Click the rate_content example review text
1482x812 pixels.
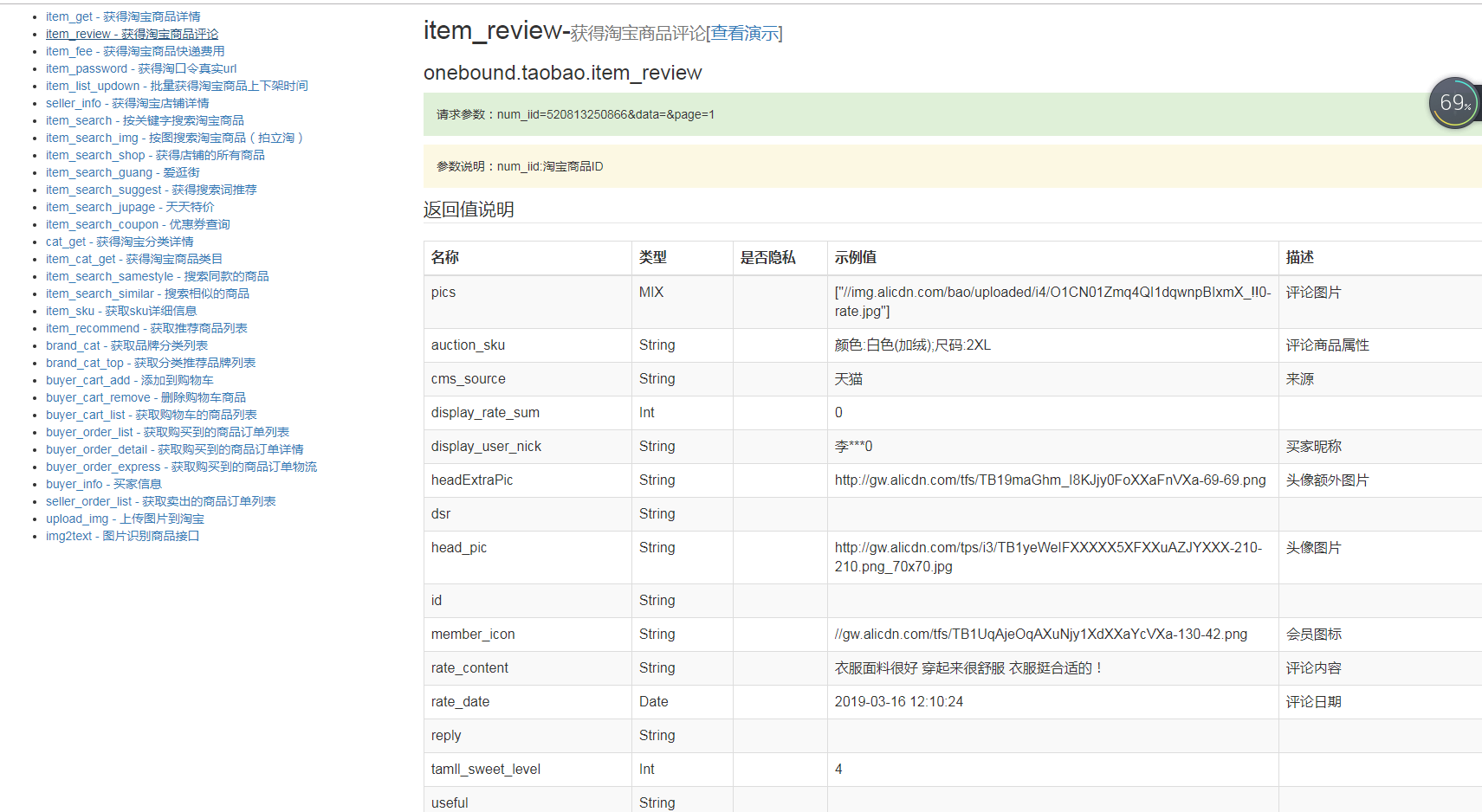pos(968,668)
